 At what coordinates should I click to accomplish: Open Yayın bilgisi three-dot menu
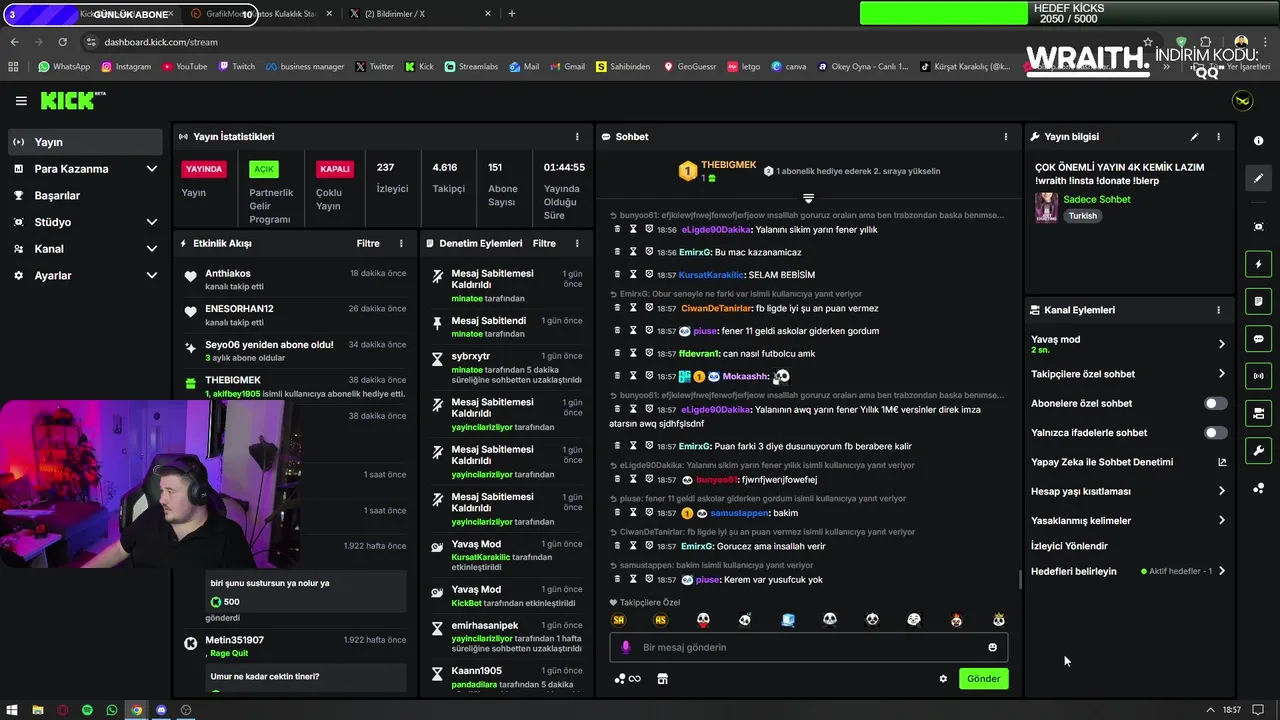(1218, 137)
